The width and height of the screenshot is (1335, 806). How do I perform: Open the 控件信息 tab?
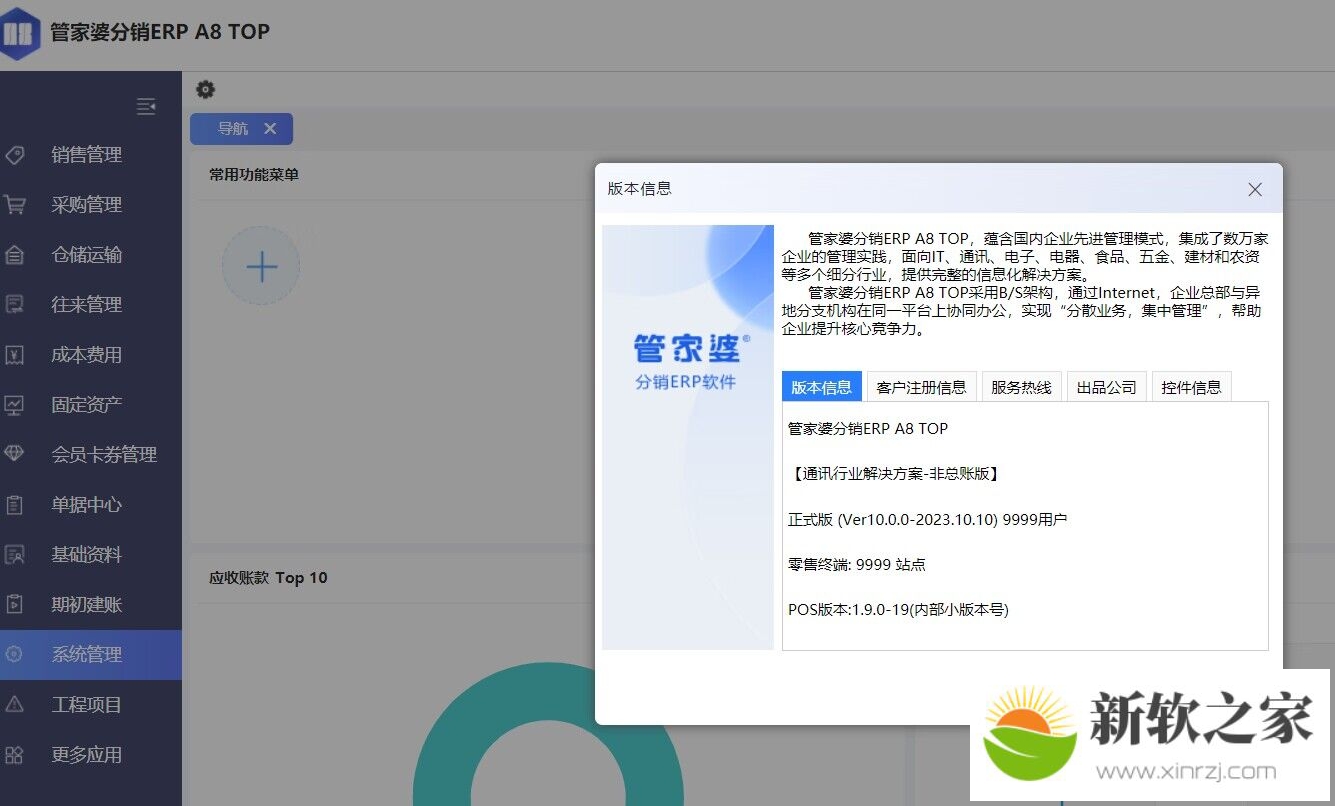(1192, 387)
